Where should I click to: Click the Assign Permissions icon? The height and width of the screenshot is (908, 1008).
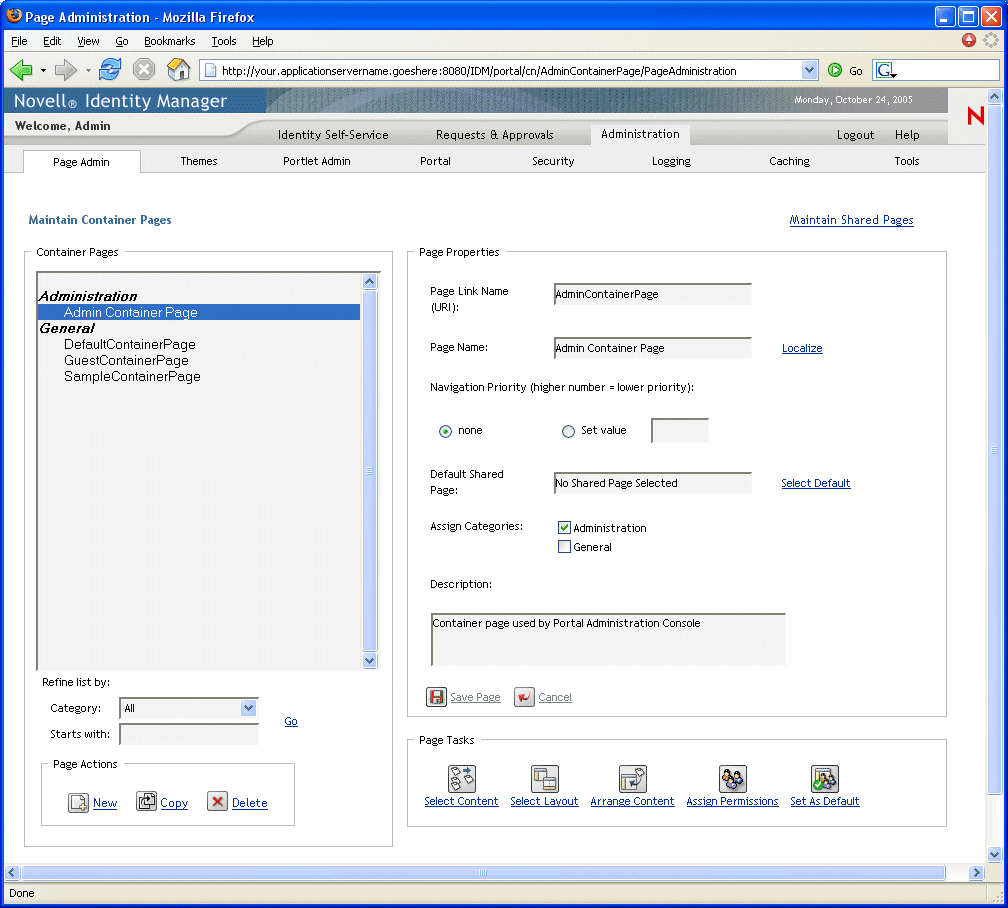[x=732, y=779]
